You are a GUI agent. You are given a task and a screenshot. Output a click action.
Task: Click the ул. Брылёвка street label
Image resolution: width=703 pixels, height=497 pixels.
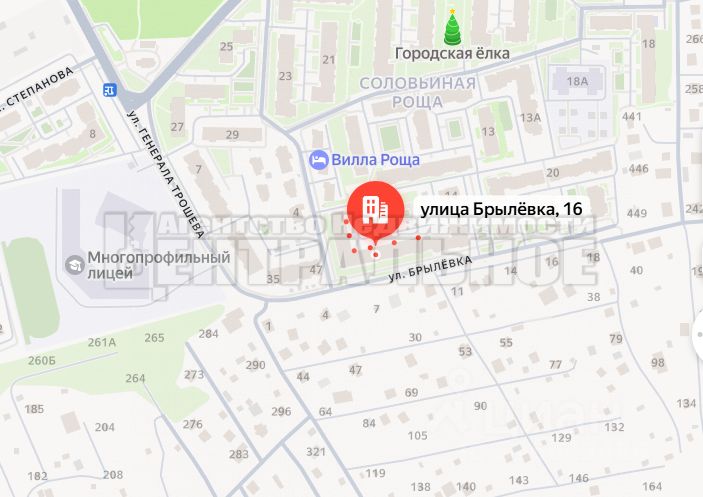430,268
